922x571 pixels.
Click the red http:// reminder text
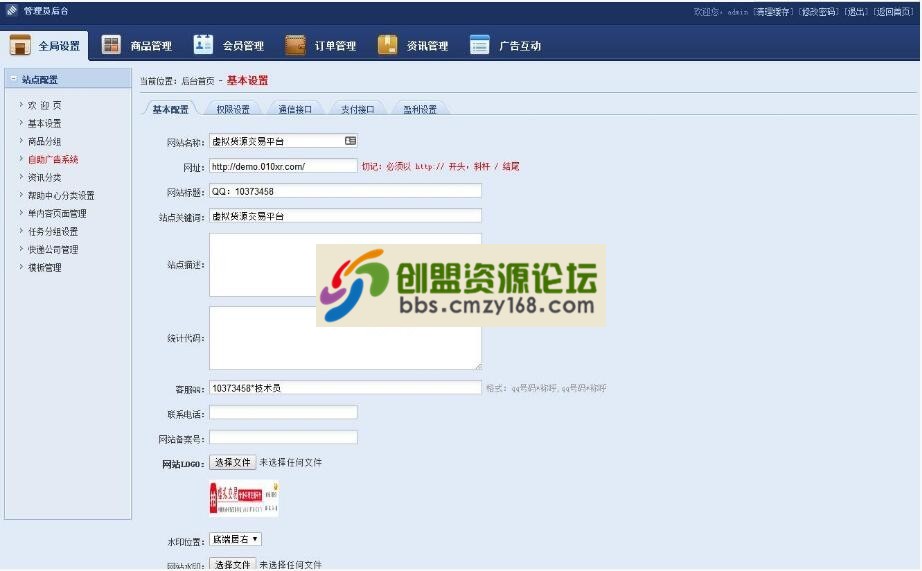(440, 166)
